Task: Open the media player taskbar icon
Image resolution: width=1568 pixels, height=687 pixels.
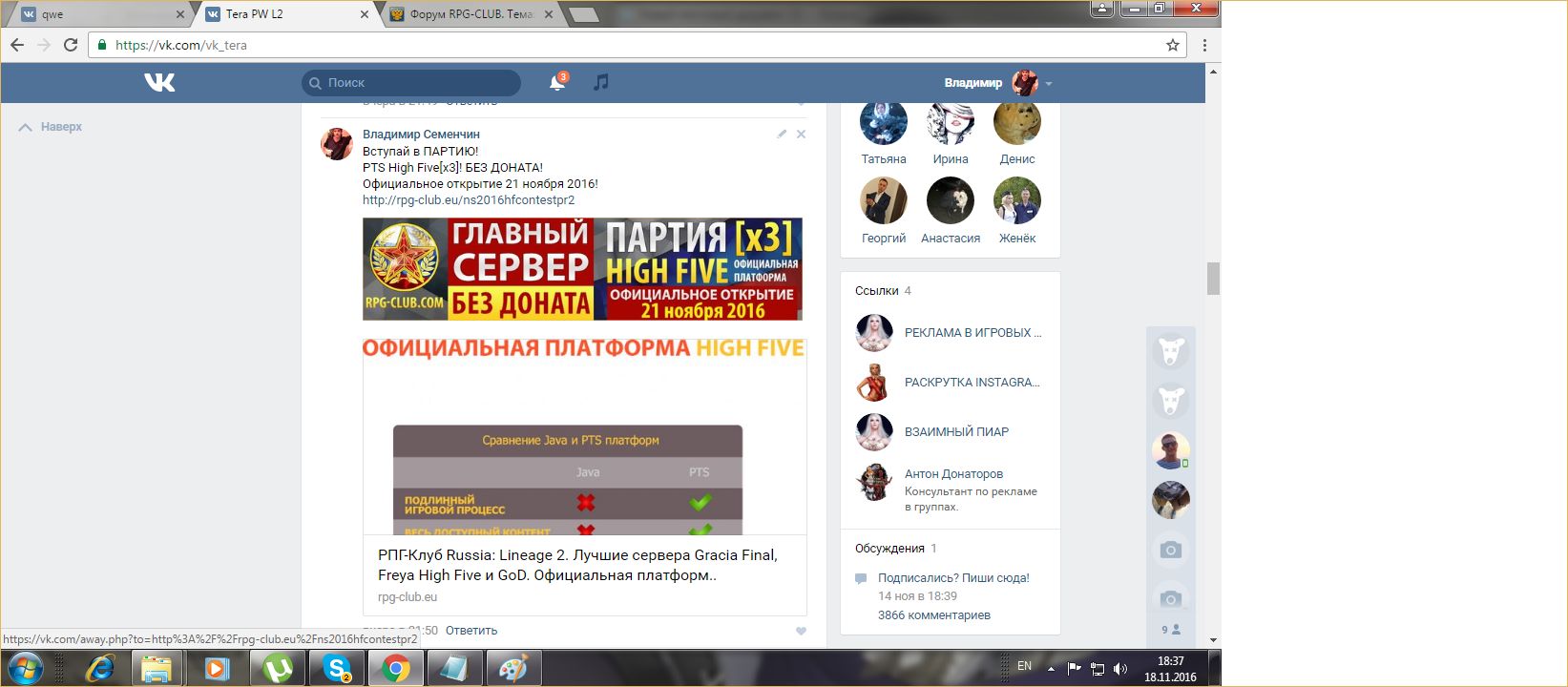Action: (216, 668)
